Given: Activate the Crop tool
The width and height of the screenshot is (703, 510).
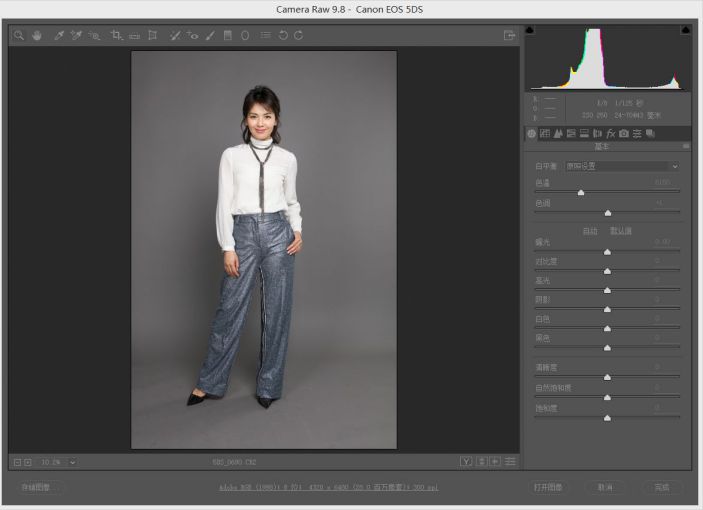Looking at the screenshot, I should [117, 35].
